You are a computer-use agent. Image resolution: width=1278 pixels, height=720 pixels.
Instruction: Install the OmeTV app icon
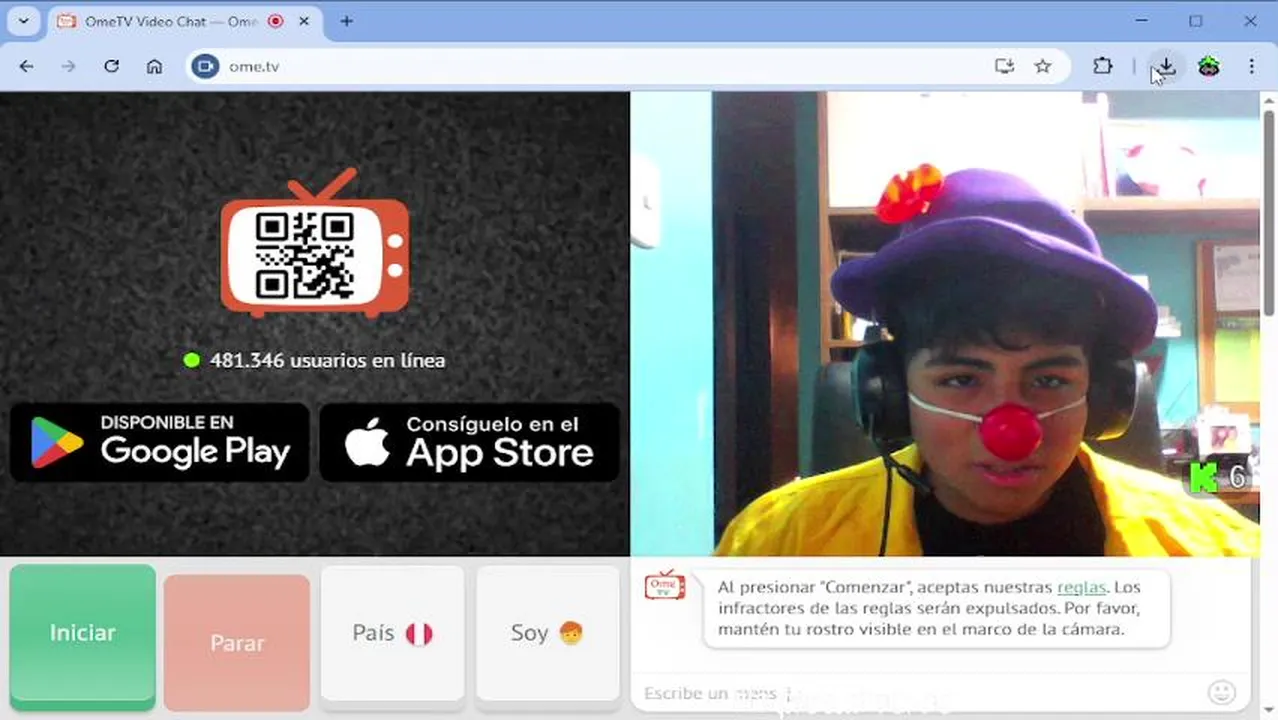coord(1004,66)
